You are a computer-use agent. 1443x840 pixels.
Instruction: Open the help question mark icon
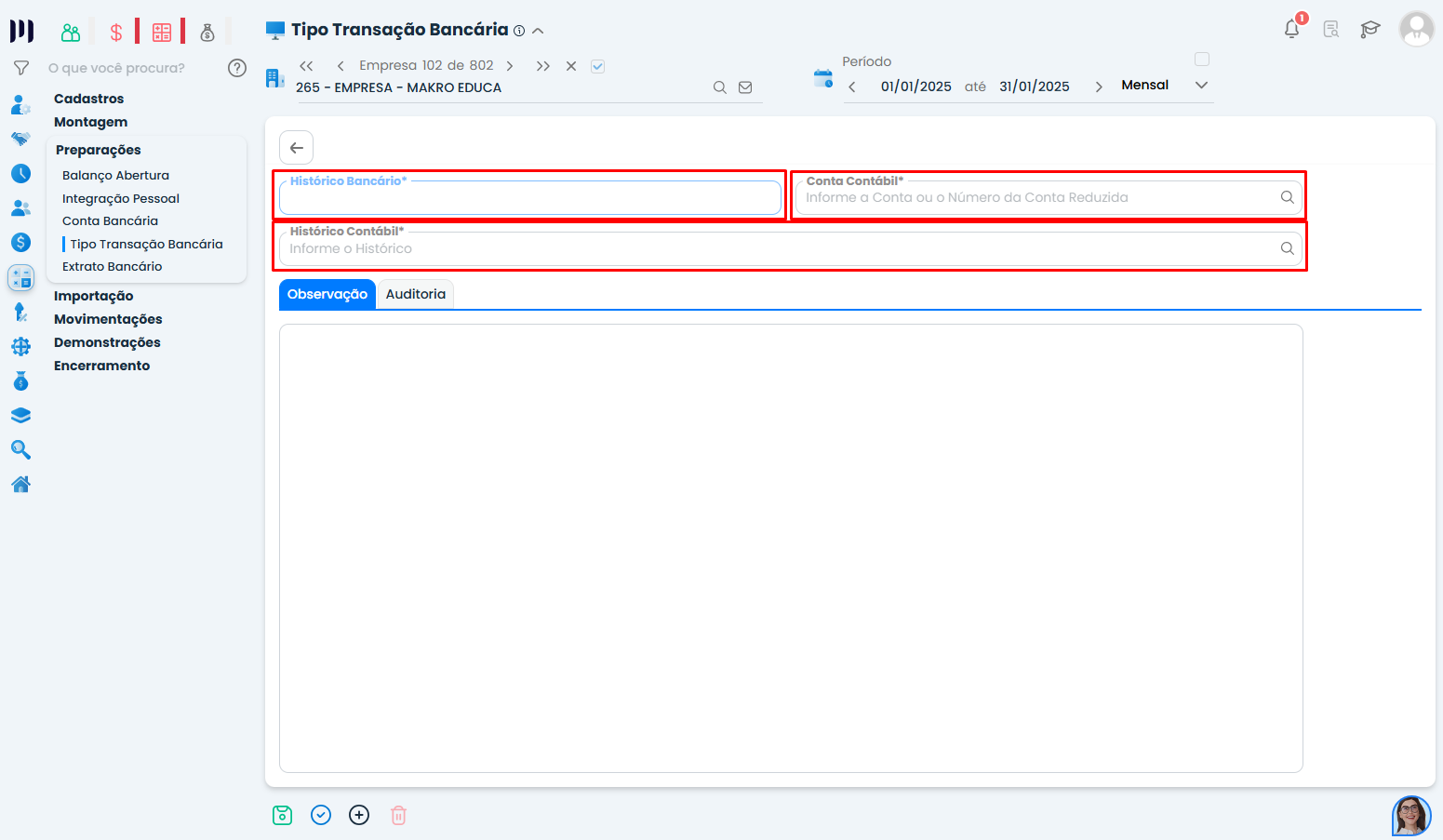tap(237, 68)
